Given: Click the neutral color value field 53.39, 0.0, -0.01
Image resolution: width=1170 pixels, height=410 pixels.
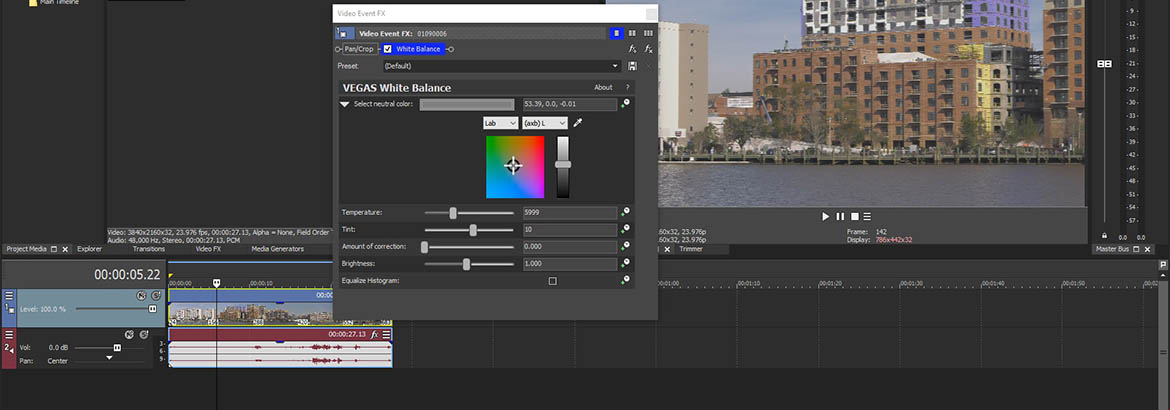Looking at the screenshot, I should [570, 105].
